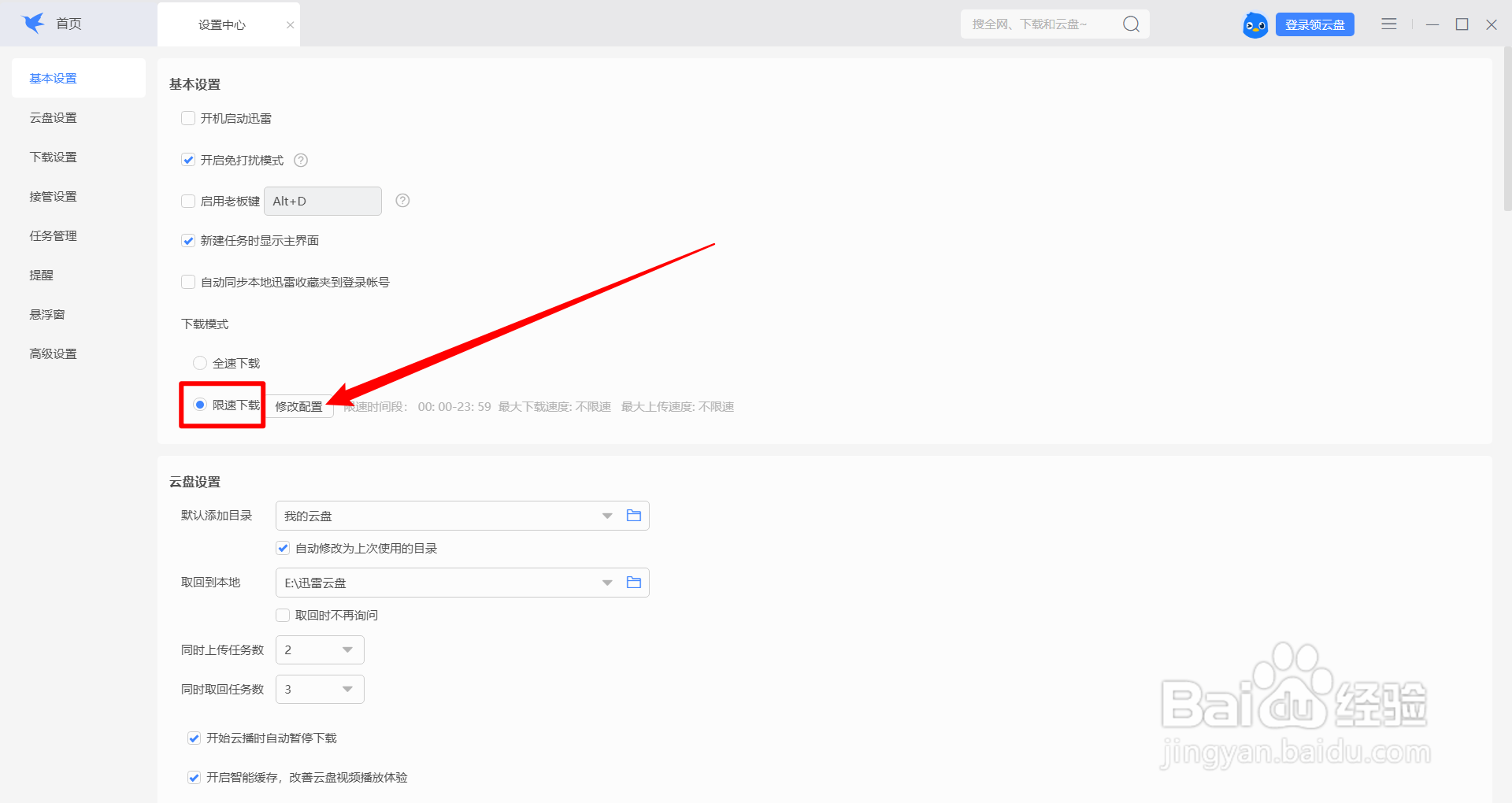This screenshot has height=803, width=1512.
Task: Click the search magnifier icon
Action: pos(1131,24)
